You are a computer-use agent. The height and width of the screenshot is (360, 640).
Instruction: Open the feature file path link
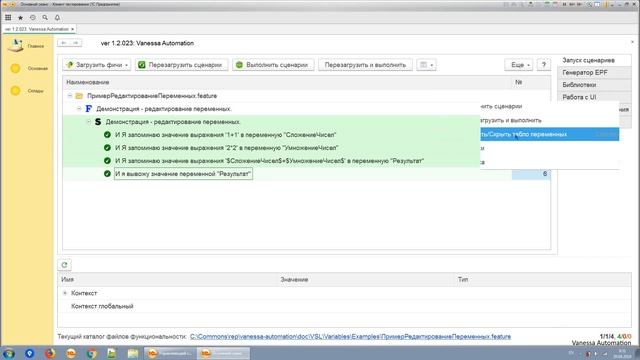click(350, 337)
